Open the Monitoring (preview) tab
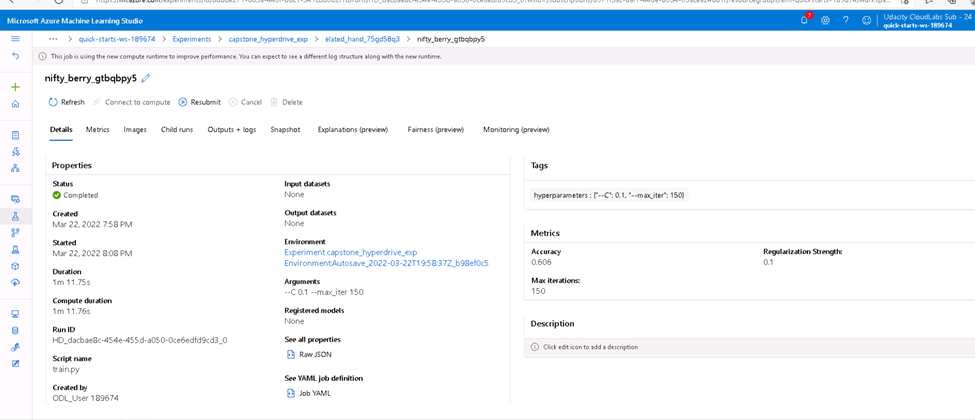The width and height of the screenshot is (975, 420). pyautogui.click(x=516, y=129)
